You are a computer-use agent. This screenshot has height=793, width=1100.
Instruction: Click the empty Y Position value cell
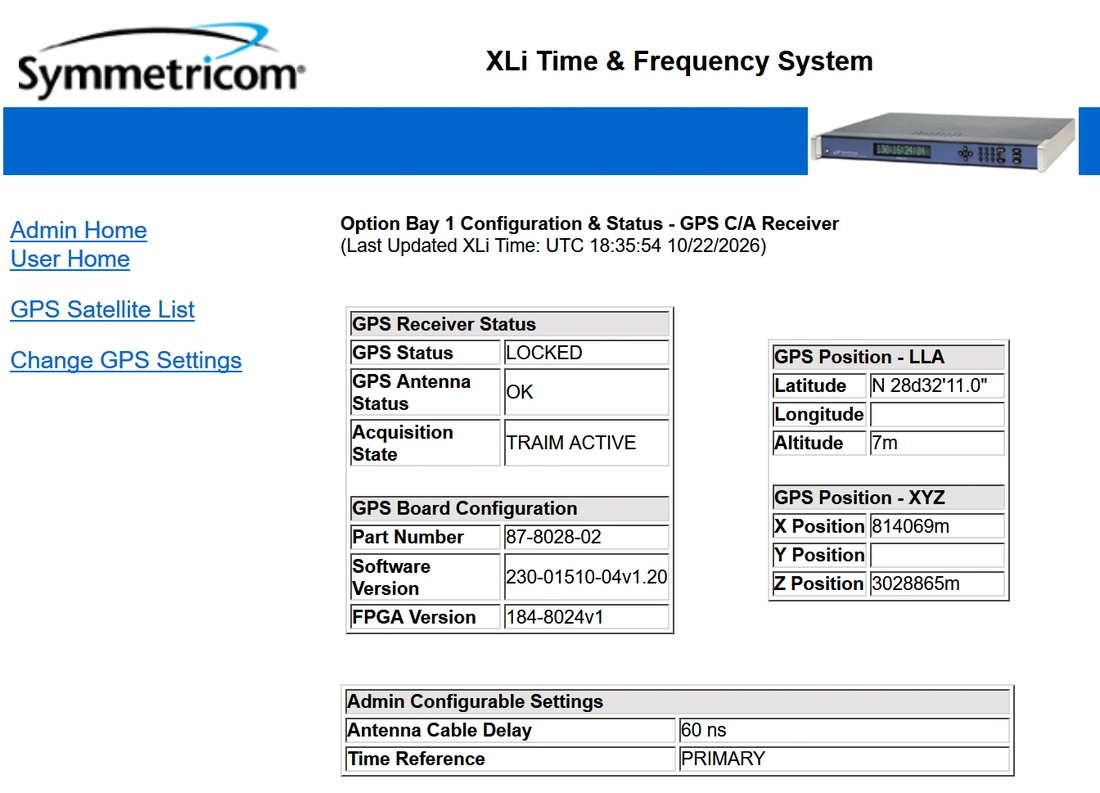click(x=937, y=555)
